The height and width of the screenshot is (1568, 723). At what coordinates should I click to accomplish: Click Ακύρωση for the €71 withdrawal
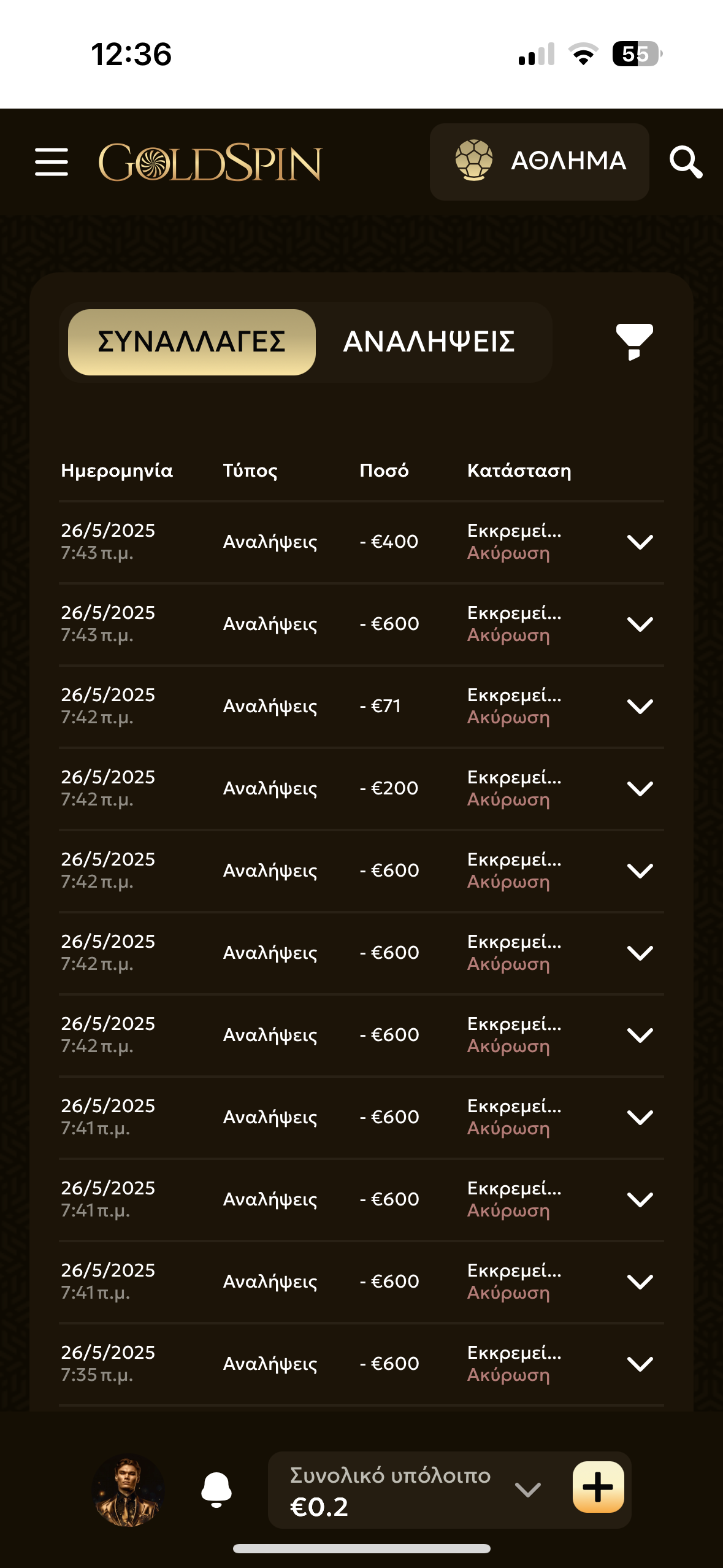pyautogui.click(x=508, y=718)
